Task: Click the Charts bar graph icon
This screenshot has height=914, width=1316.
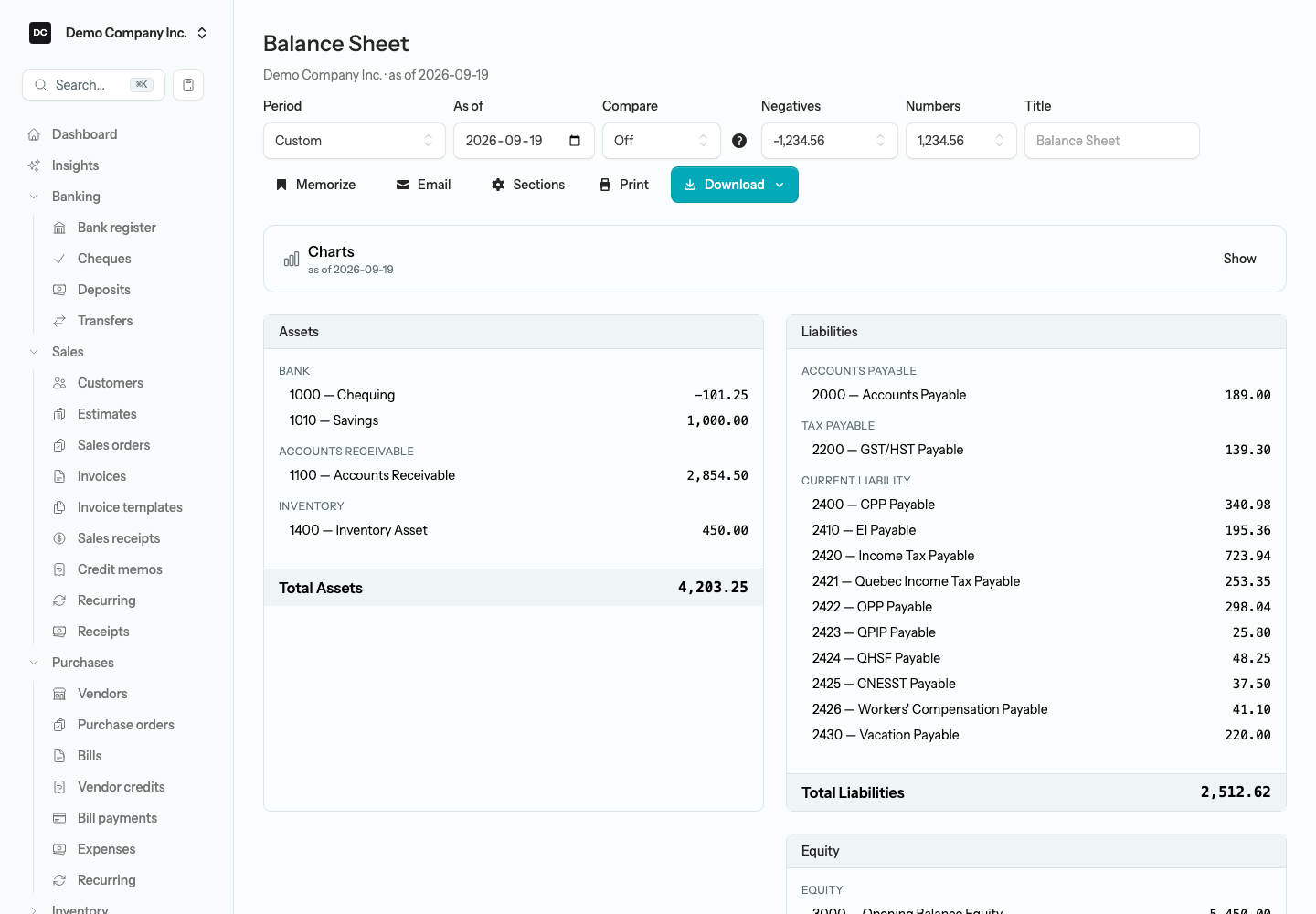Action: click(x=292, y=259)
